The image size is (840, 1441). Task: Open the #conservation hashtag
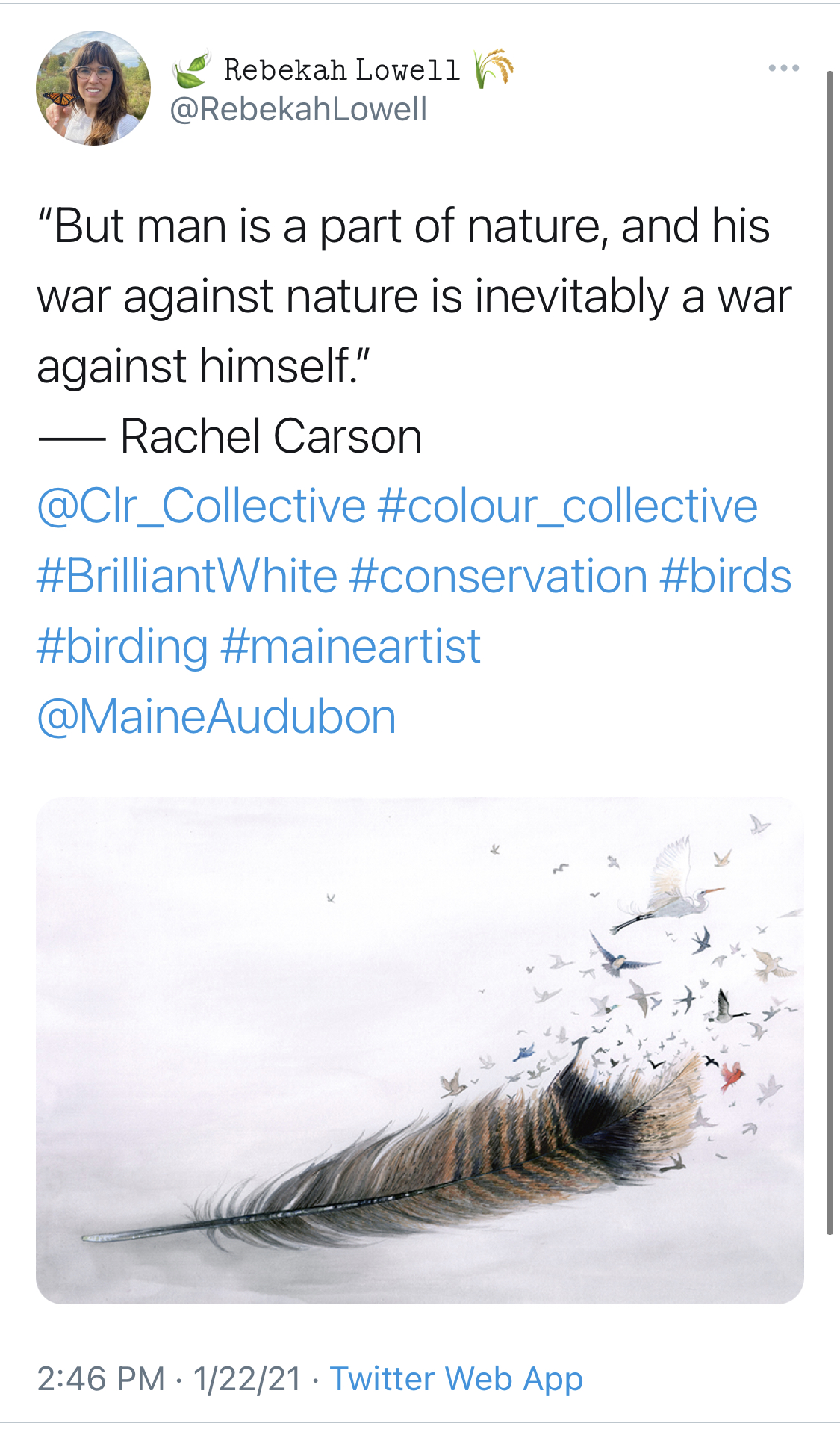pyautogui.click(x=498, y=577)
